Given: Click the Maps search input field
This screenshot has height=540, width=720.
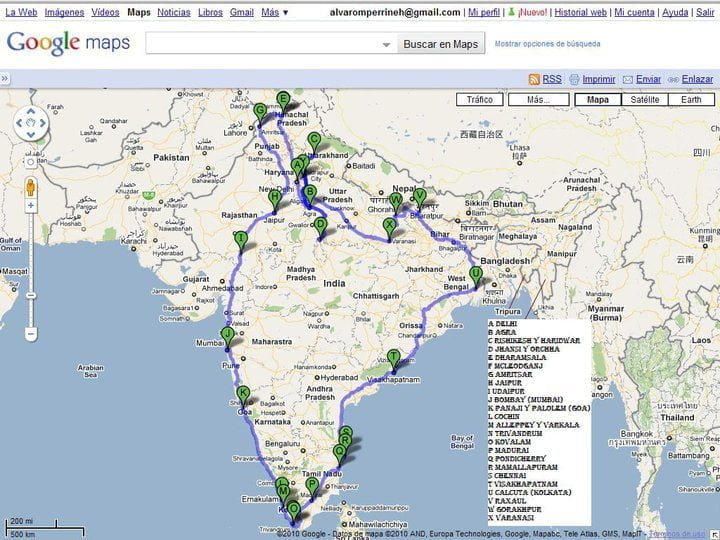Looking at the screenshot, I should tap(262, 45).
